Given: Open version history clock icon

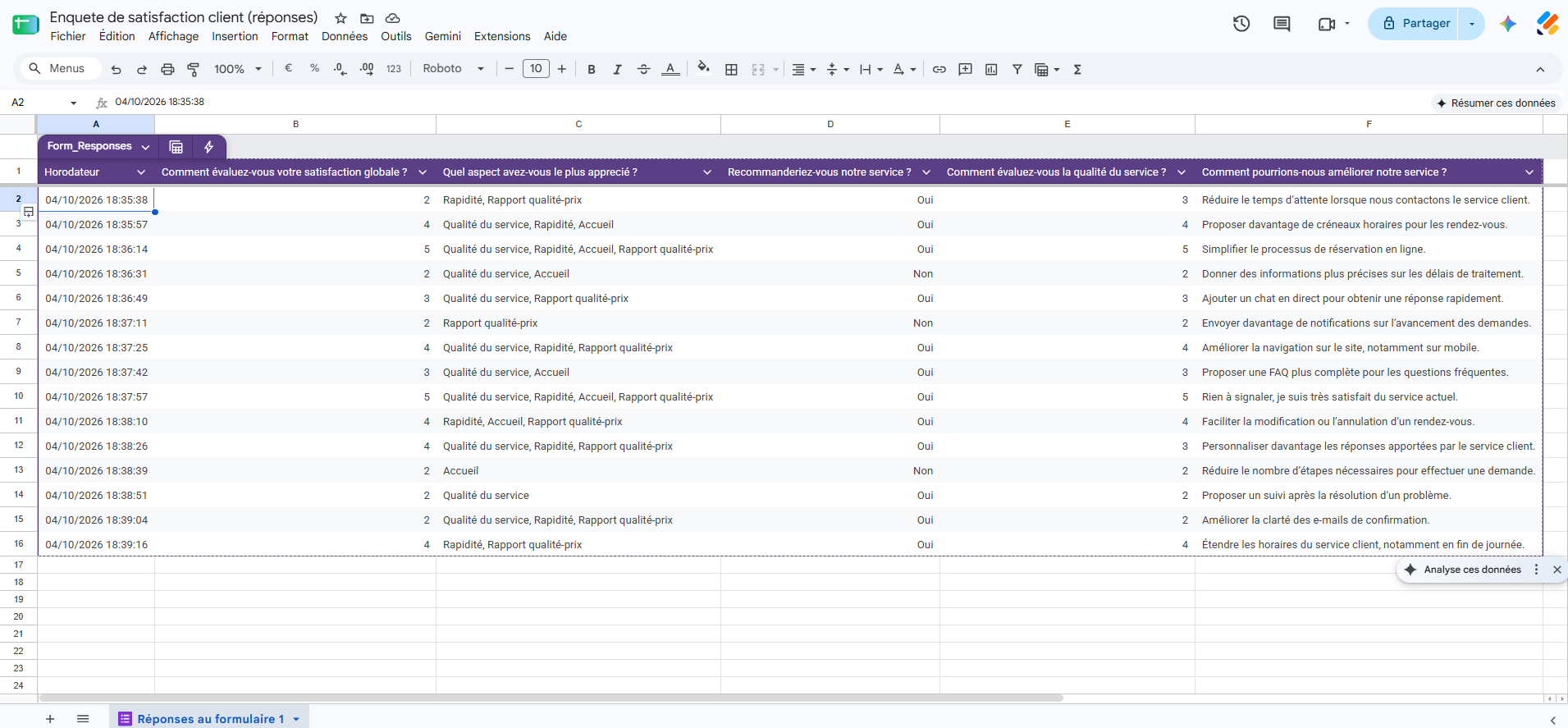Looking at the screenshot, I should click(1241, 24).
